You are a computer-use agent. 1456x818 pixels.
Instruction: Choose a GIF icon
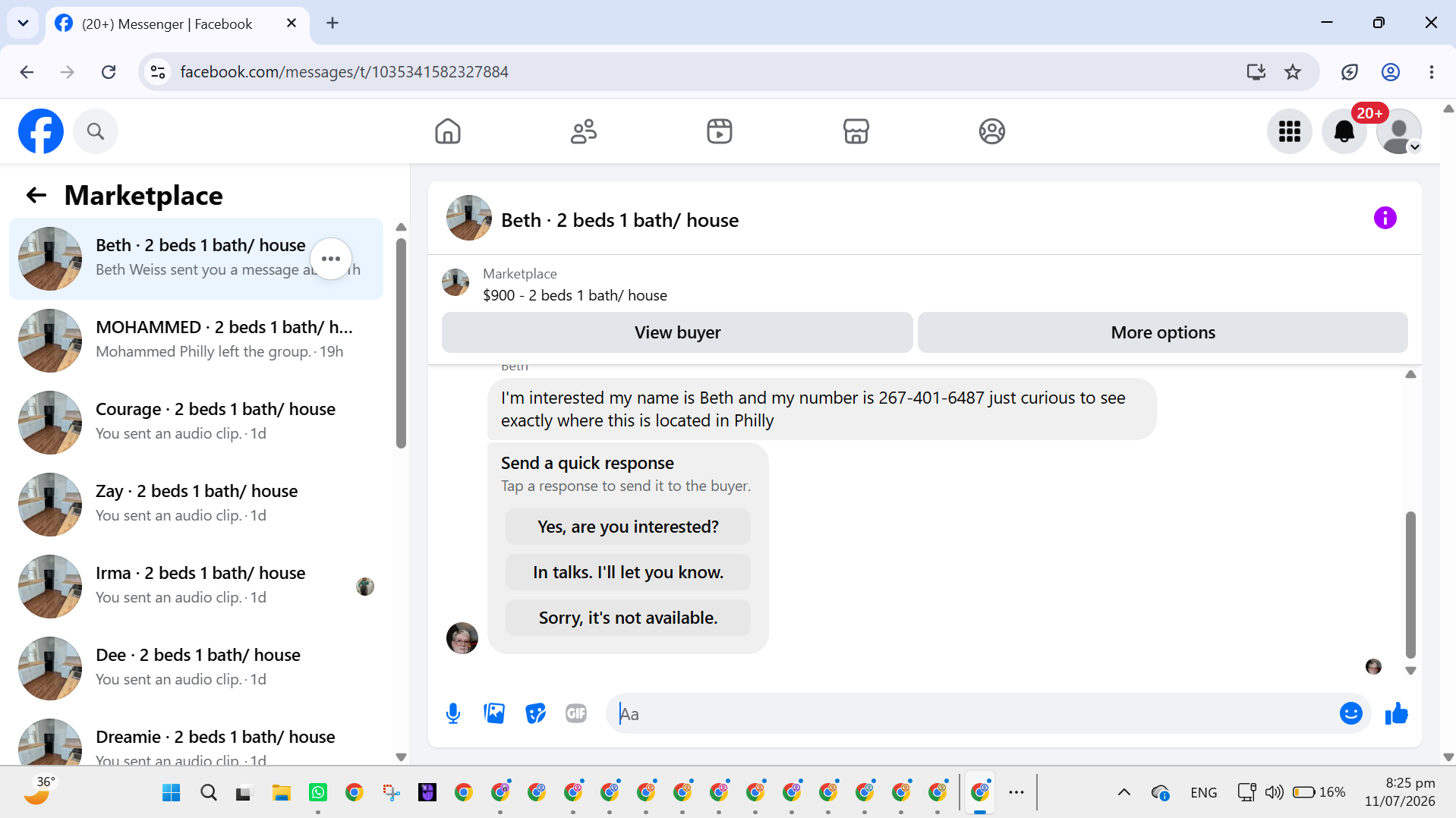click(x=576, y=713)
